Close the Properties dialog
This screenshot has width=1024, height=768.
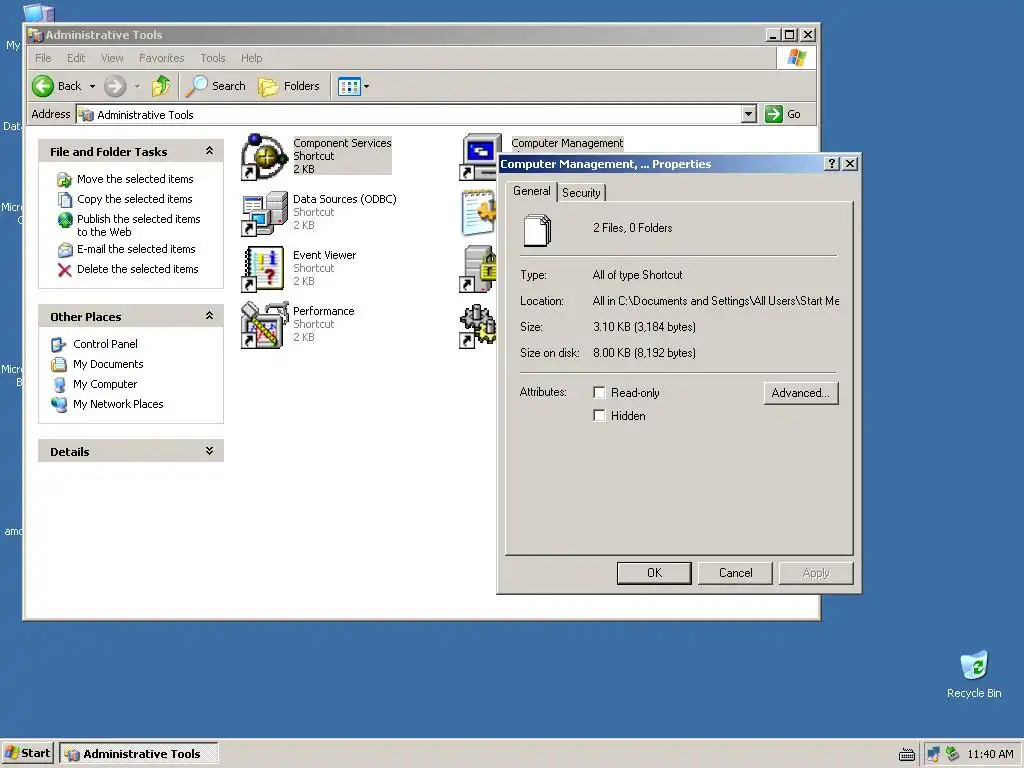[x=850, y=164]
